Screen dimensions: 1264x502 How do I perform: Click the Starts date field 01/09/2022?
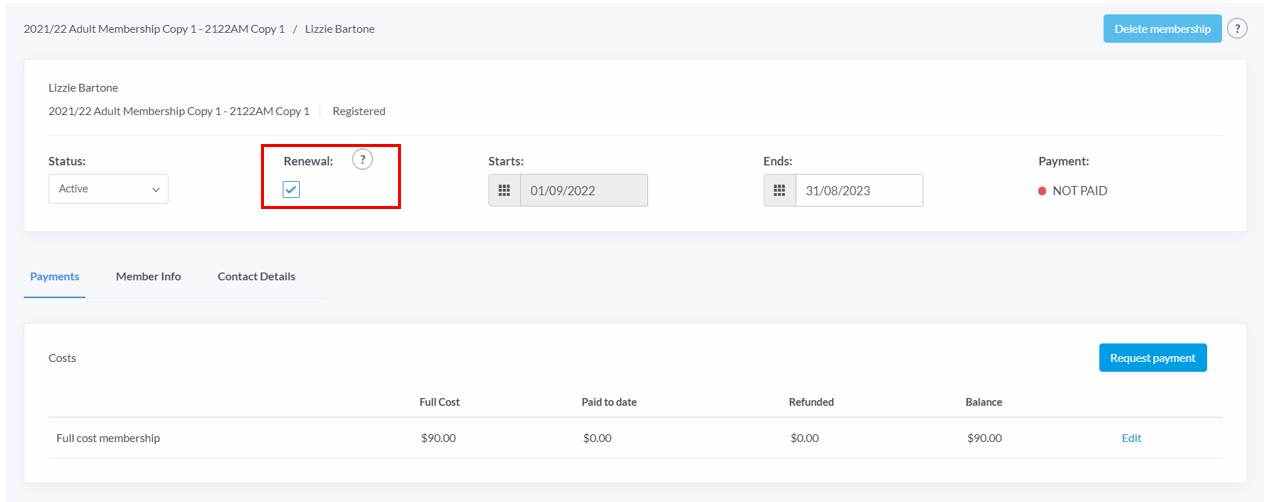584,190
